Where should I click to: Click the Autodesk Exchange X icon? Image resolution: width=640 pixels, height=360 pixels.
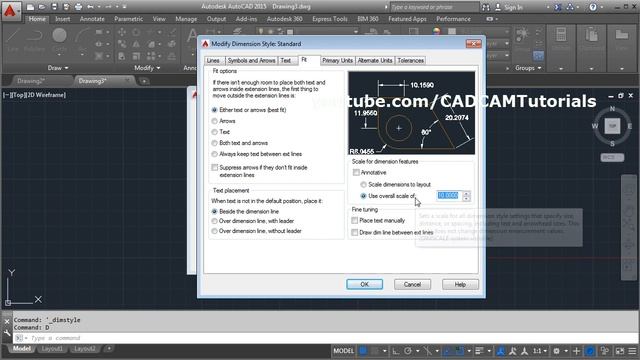(558, 7)
